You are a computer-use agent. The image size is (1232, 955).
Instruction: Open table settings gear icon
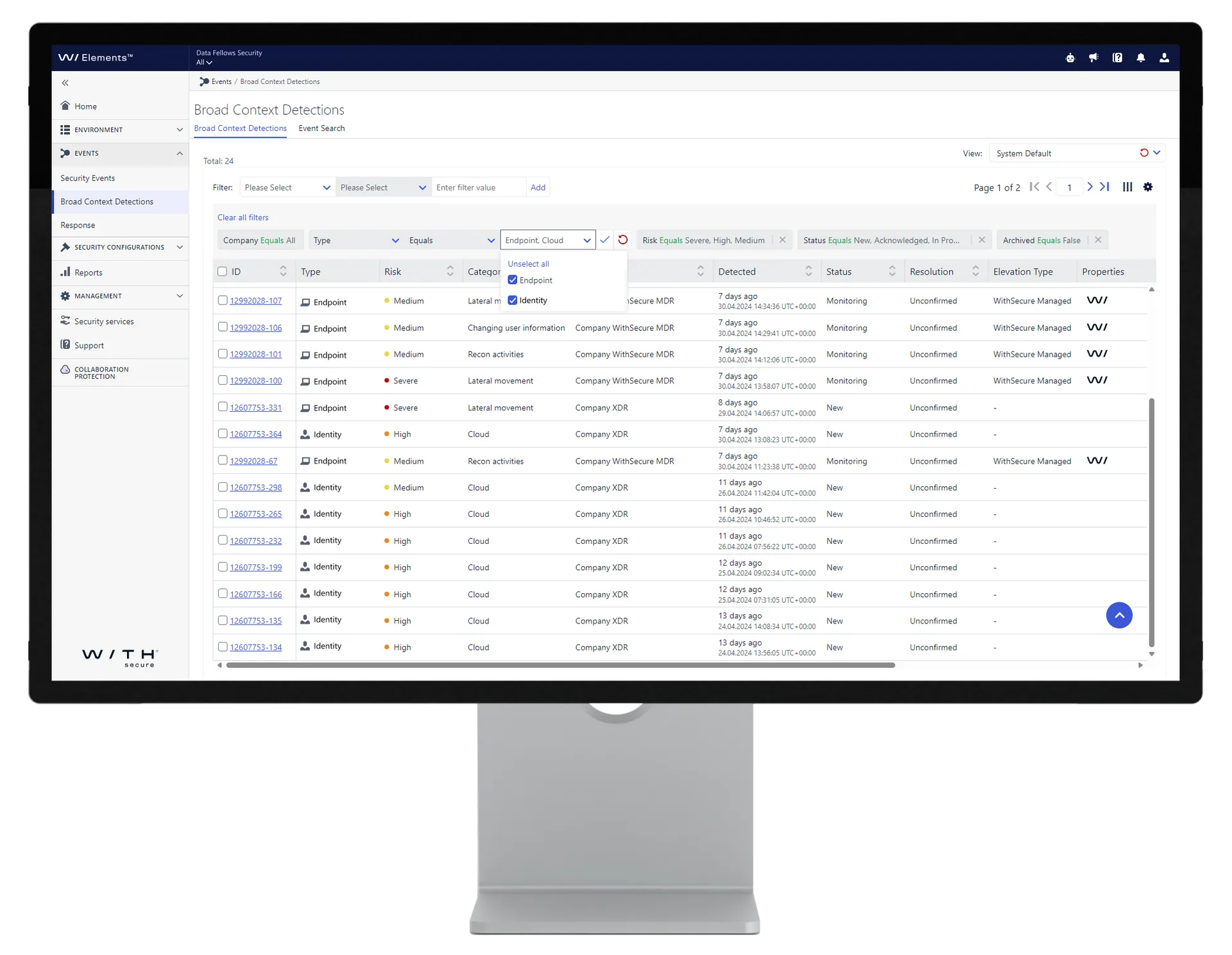click(x=1148, y=187)
